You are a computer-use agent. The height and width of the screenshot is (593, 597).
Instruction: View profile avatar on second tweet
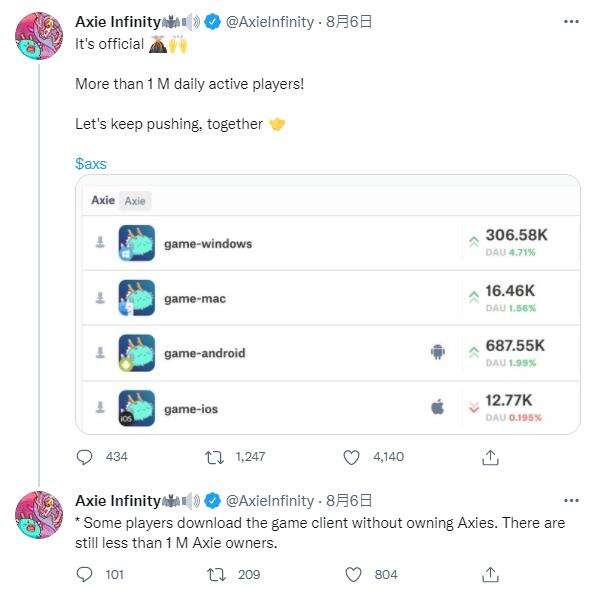tap(39, 515)
